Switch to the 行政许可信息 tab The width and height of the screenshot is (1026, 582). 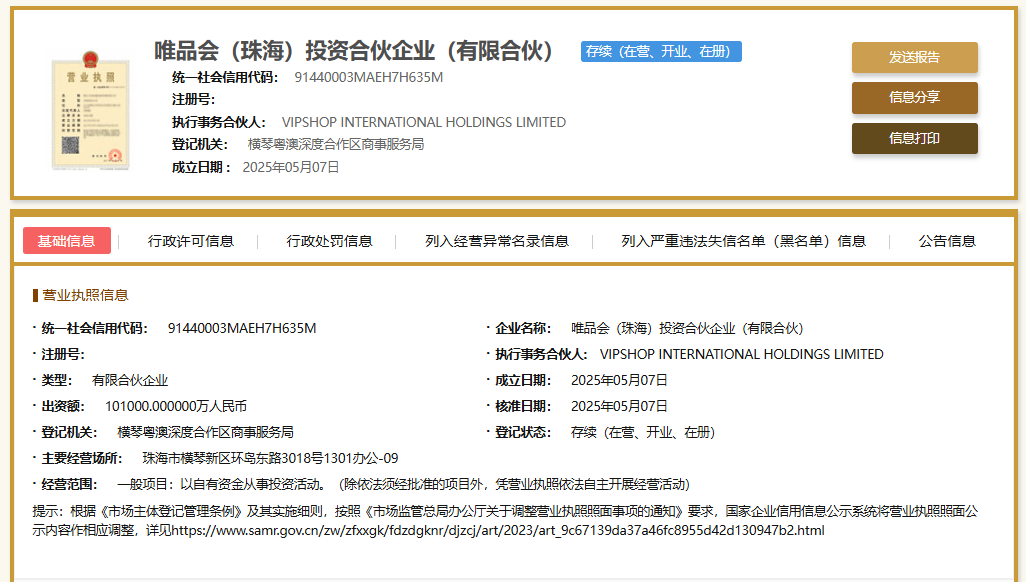pyautogui.click(x=190, y=242)
